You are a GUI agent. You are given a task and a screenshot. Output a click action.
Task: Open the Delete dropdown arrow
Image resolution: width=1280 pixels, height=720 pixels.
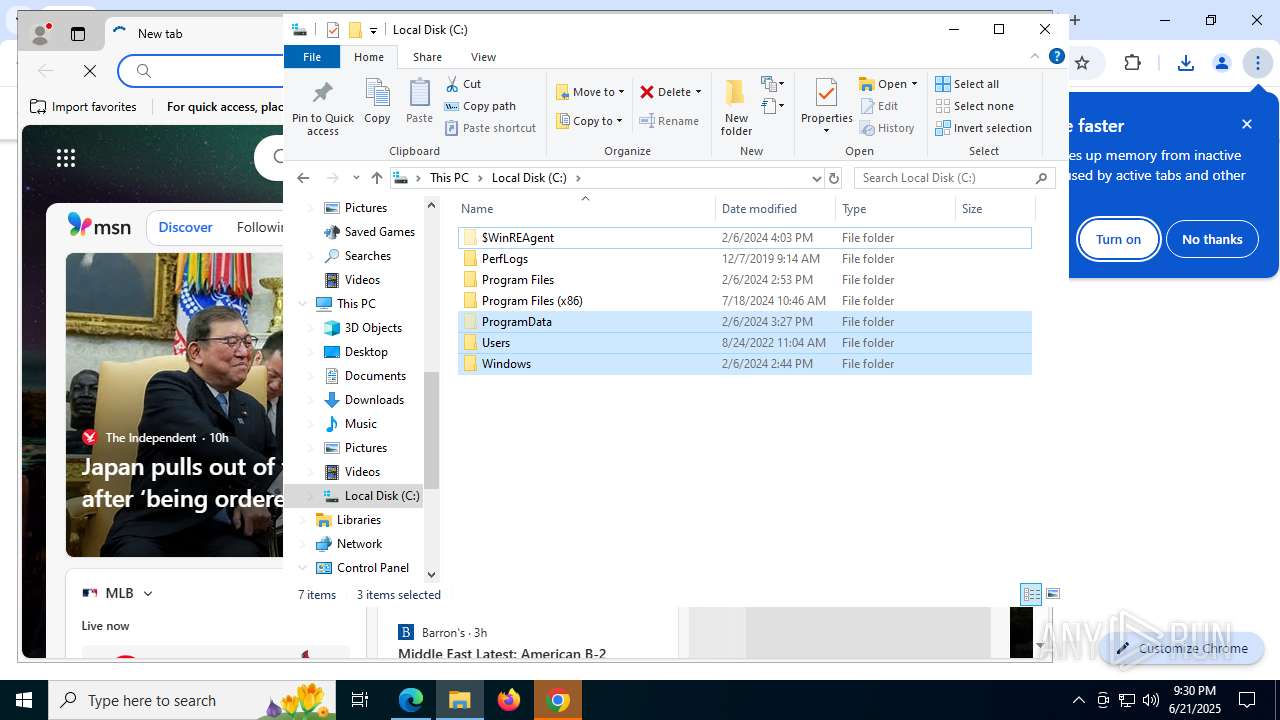pyautogui.click(x=698, y=92)
